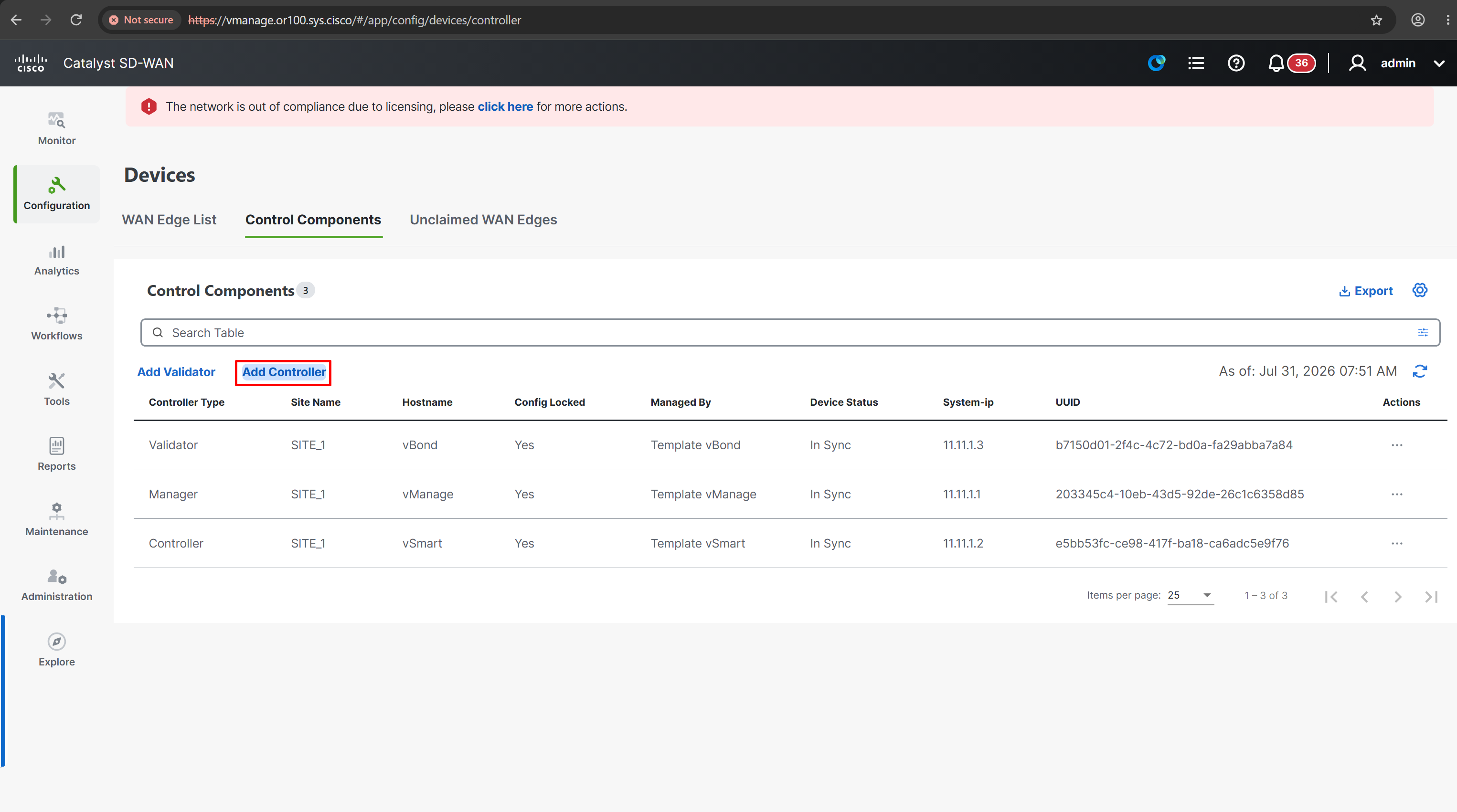Select the vBond hostname cell
This screenshot has height=812, width=1457.
(420, 445)
